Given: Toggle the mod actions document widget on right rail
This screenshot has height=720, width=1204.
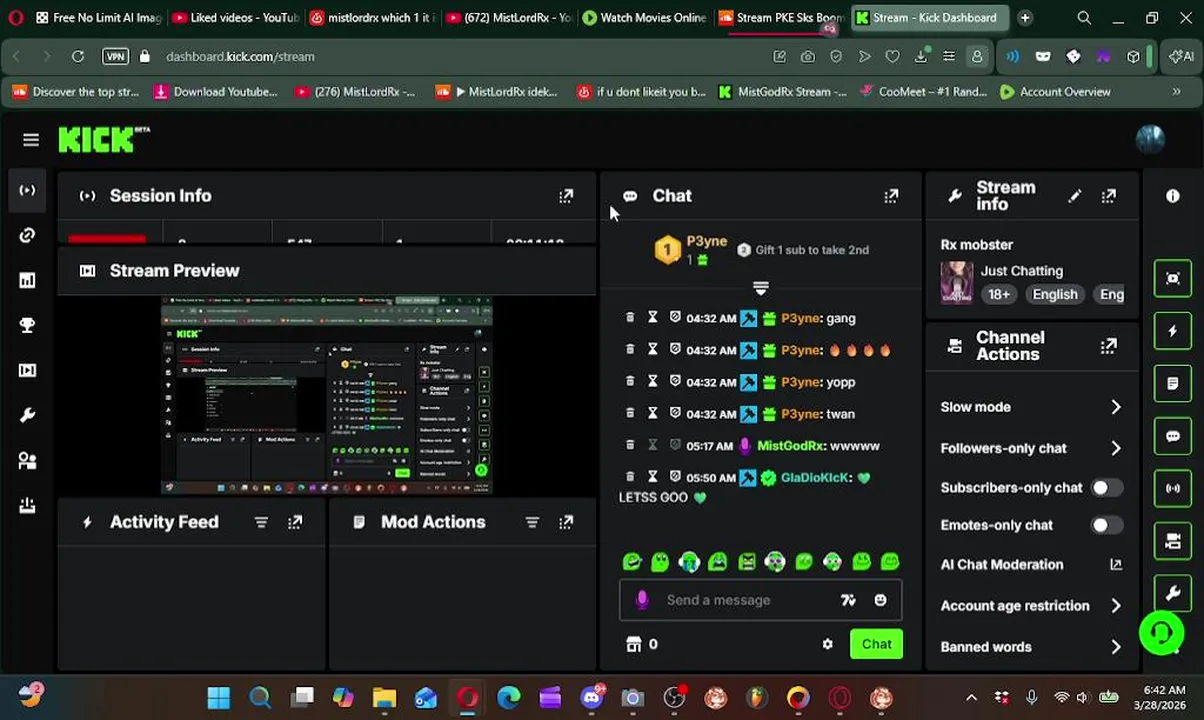Looking at the screenshot, I should pos(1173,384).
